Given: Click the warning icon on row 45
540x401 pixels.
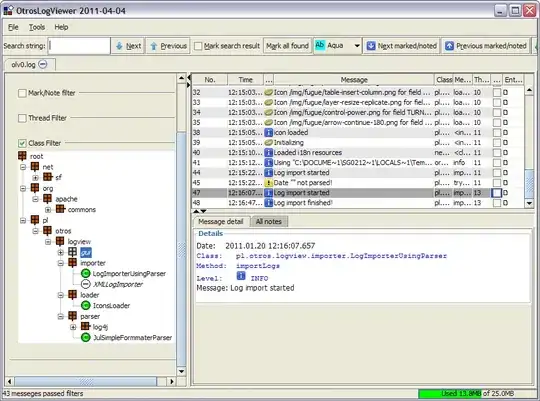Looking at the screenshot, I should pos(269,183).
